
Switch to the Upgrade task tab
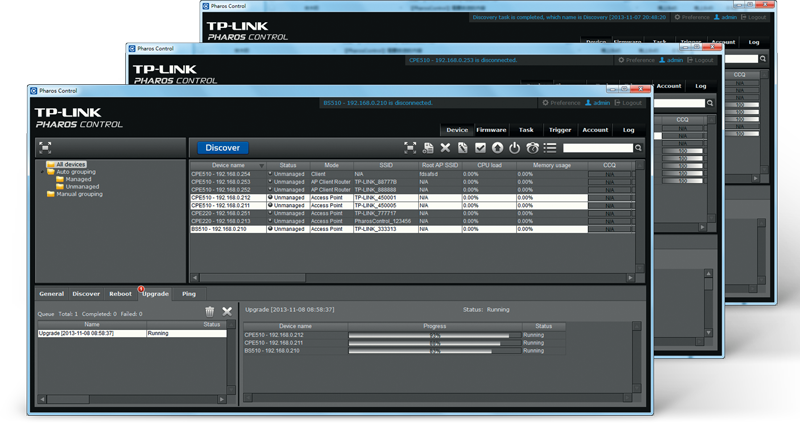tap(155, 294)
